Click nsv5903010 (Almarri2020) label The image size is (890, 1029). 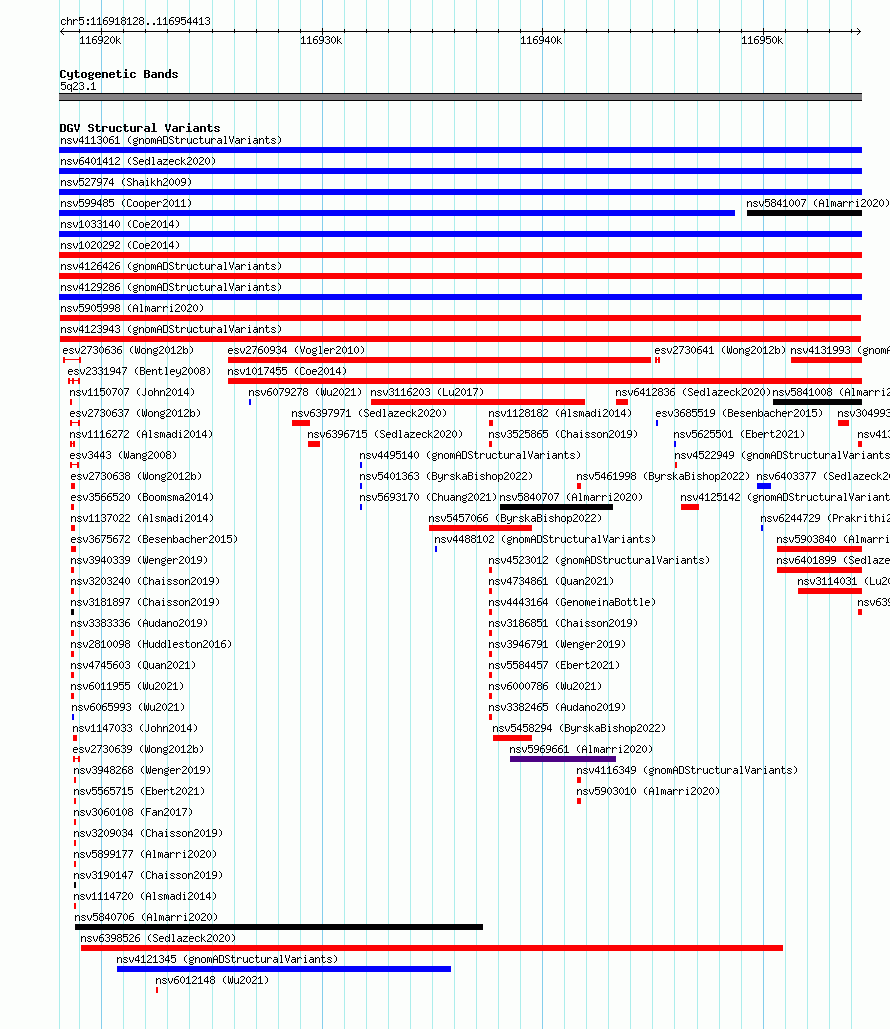pyautogui.click(x=648, y=791)
